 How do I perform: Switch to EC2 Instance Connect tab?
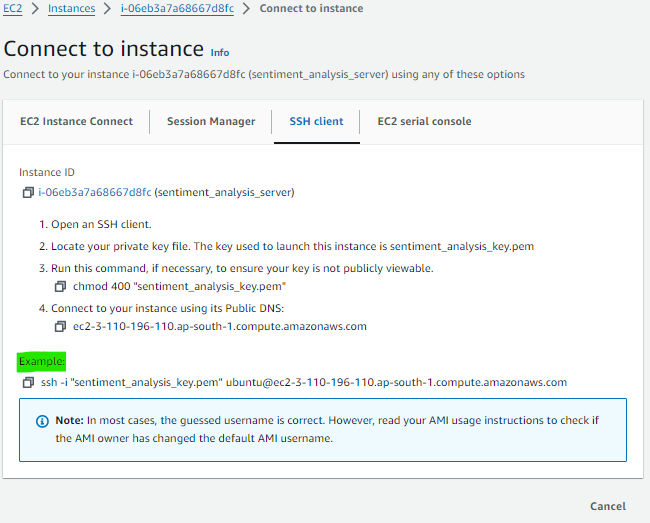(x=76, y=121)
